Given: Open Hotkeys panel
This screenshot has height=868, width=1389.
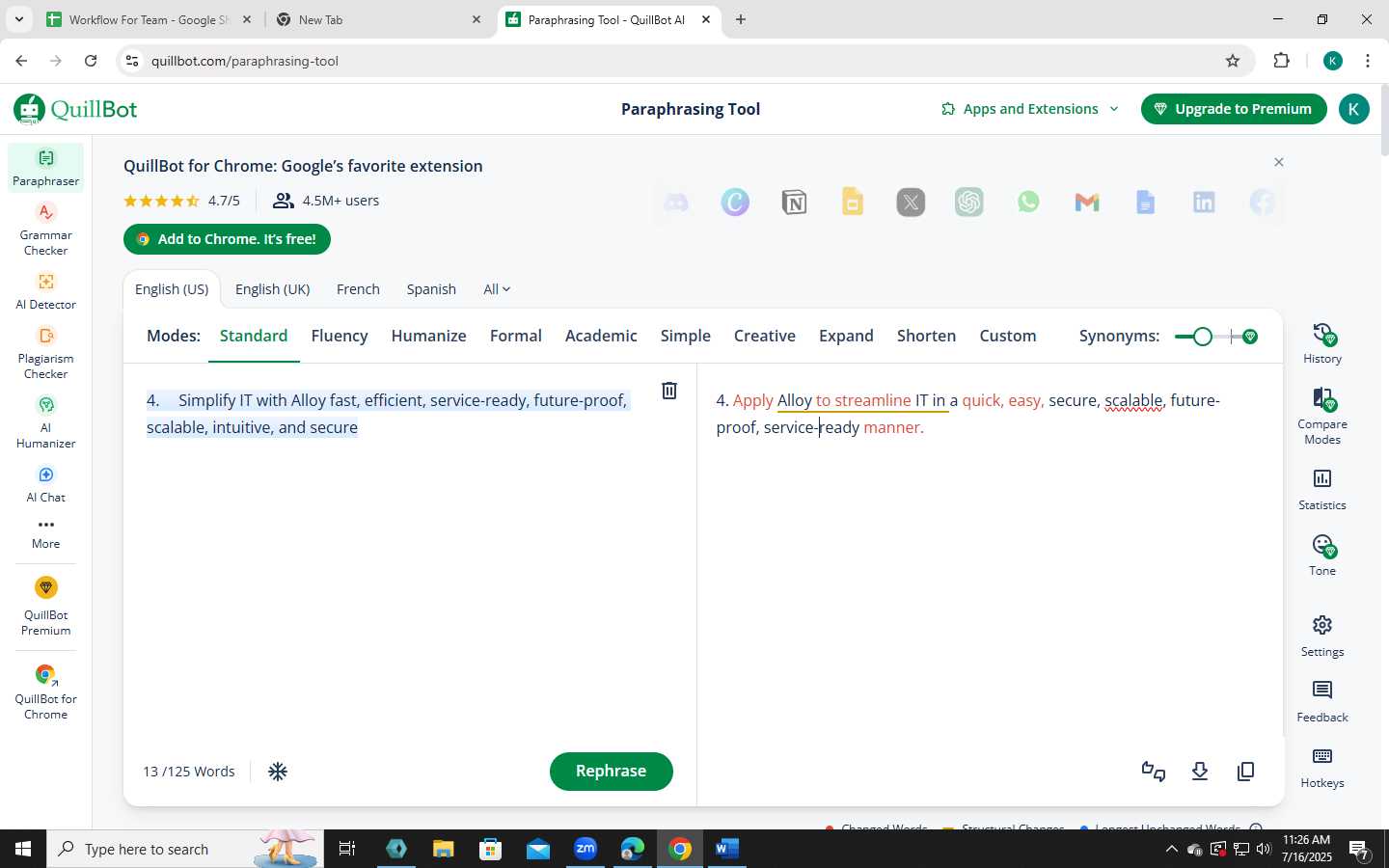Looking at the screenshot, I should [1322, 767].
